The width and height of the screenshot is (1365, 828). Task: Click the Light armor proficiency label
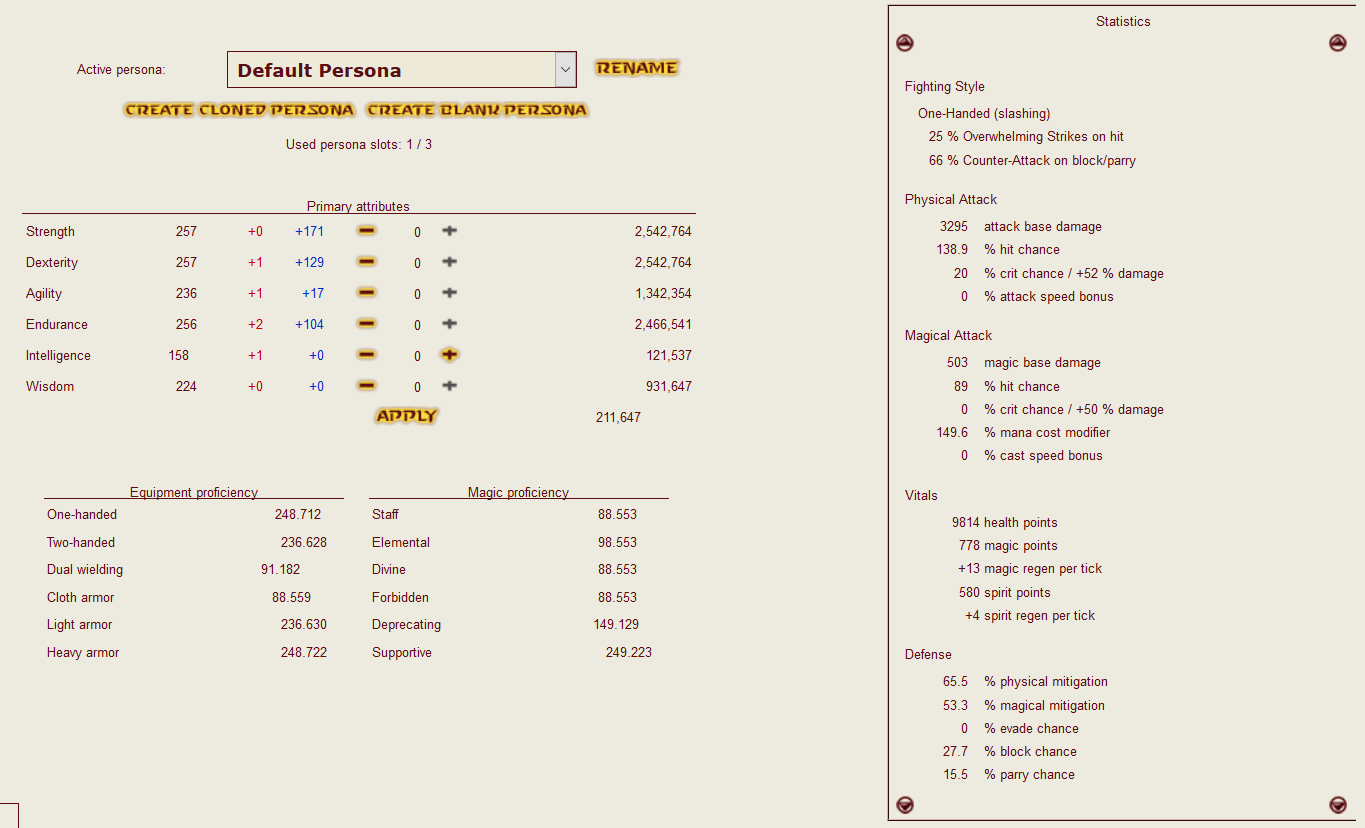(80, 625)
